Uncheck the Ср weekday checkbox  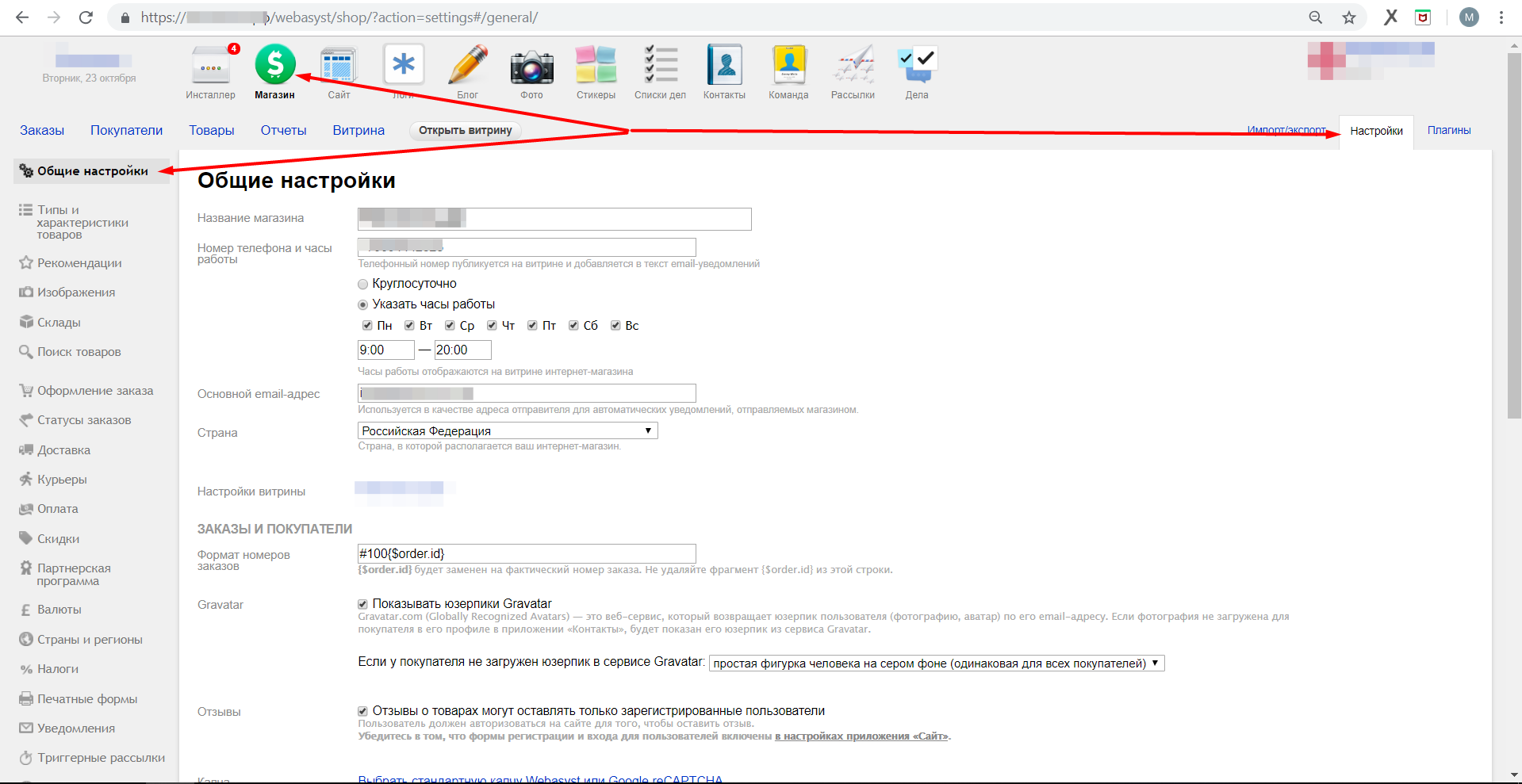click(450, 326)
